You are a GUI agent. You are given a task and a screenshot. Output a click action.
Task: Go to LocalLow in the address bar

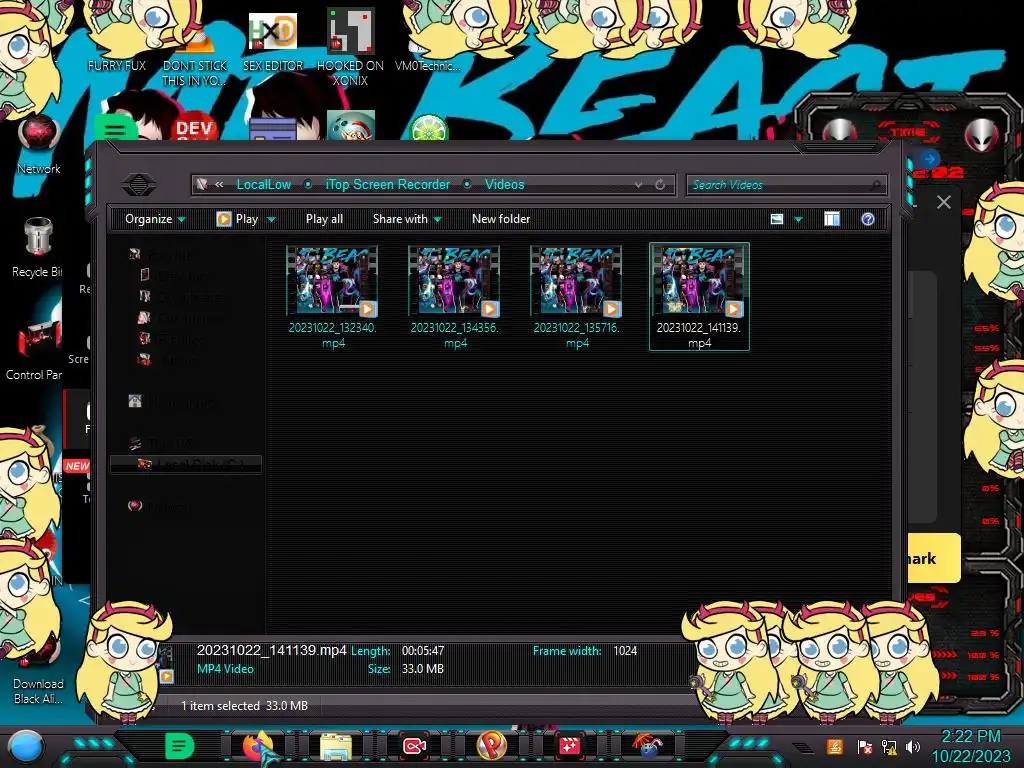[263, 184]
